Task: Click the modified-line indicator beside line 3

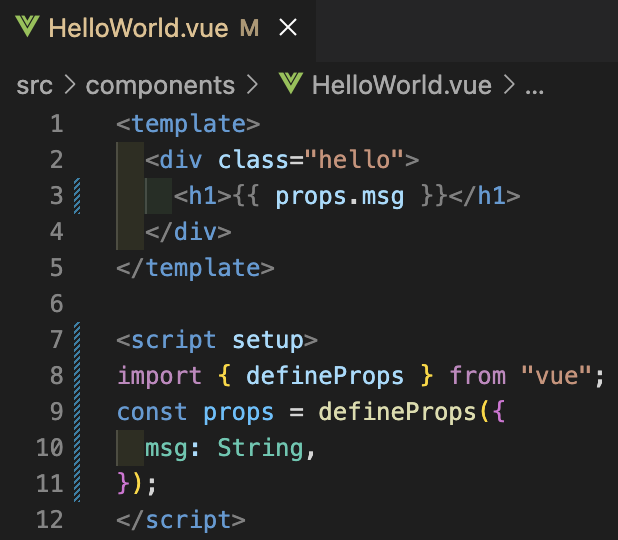Action: (x=77, y=196)
